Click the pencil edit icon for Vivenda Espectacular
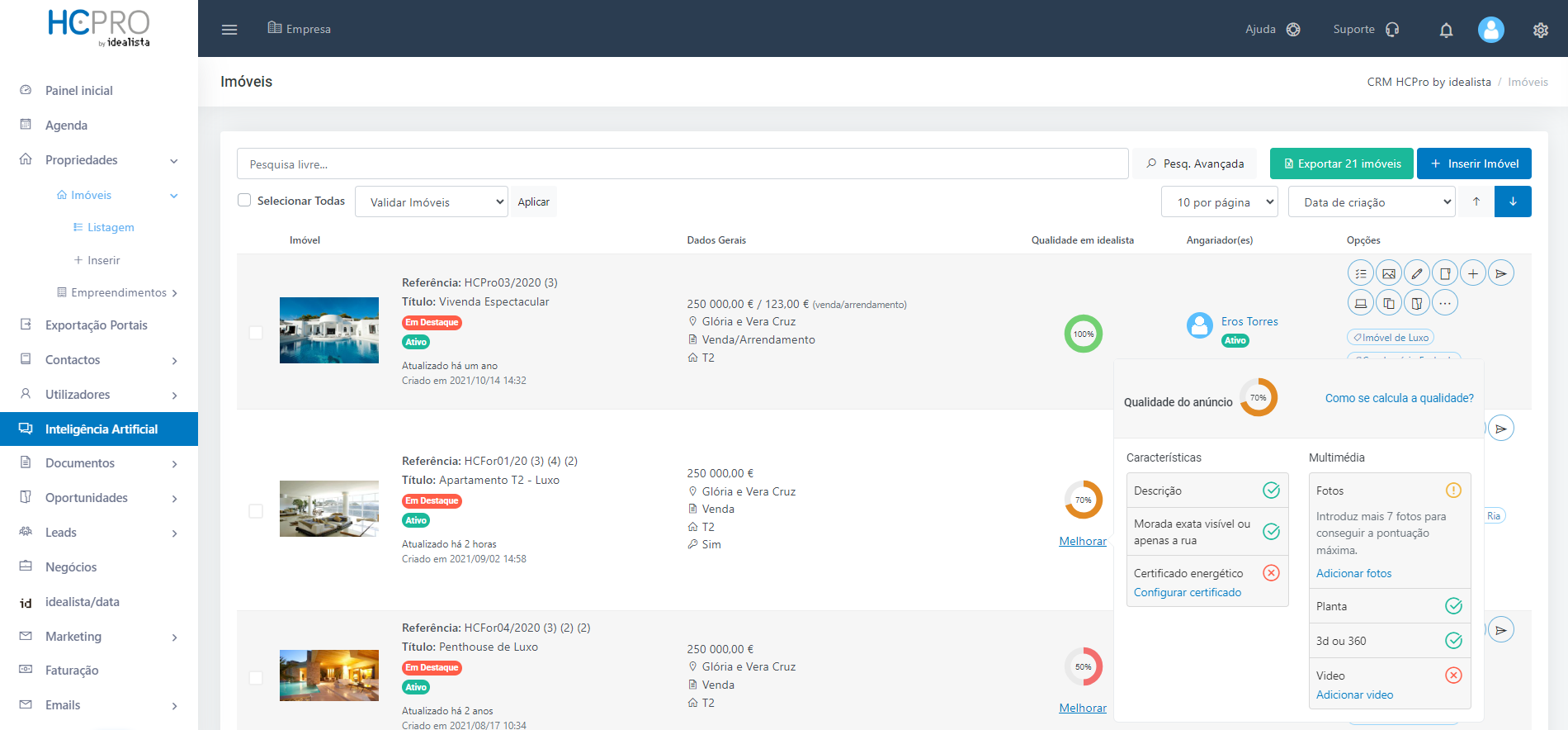The height and width of the screenshot is (730, 1568). (1417, 273)
